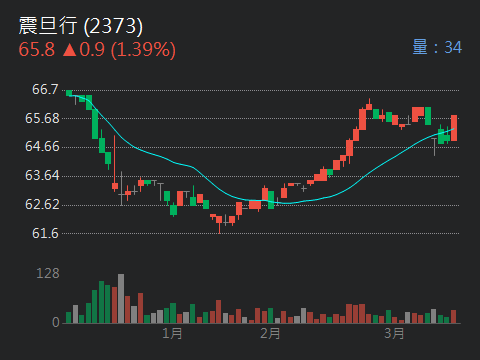Click the first green candlestick at 66.7
480x360 pixels.
point(69,93)
